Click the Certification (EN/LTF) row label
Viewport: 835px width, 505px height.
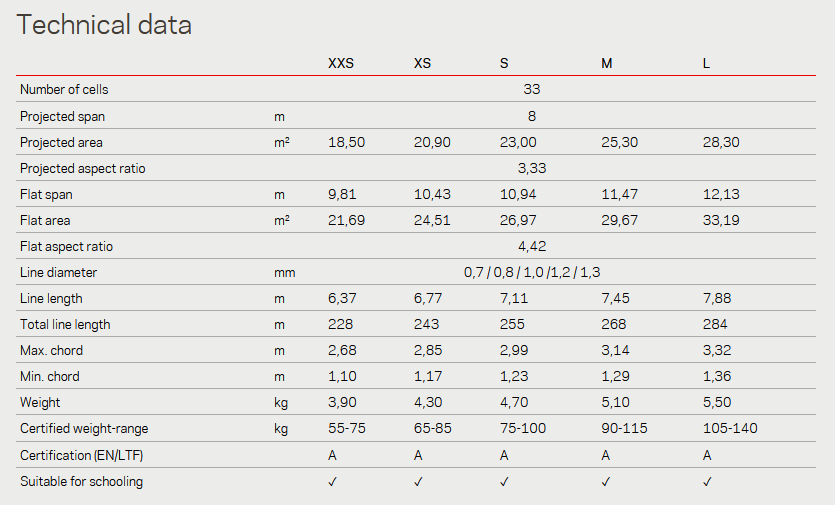(x=81, y=455)
